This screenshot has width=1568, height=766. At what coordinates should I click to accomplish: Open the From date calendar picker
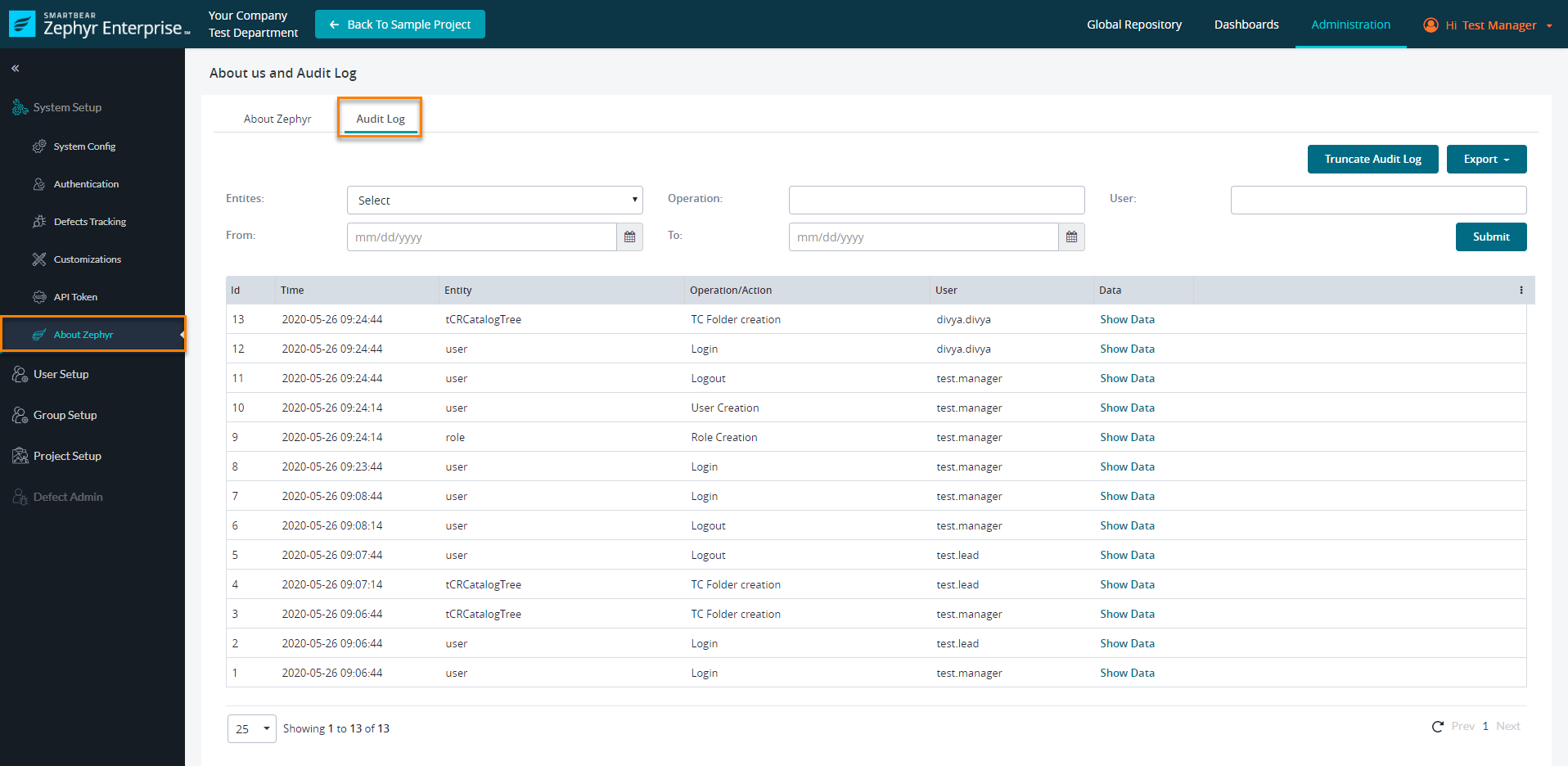click(x=629, y=237)
